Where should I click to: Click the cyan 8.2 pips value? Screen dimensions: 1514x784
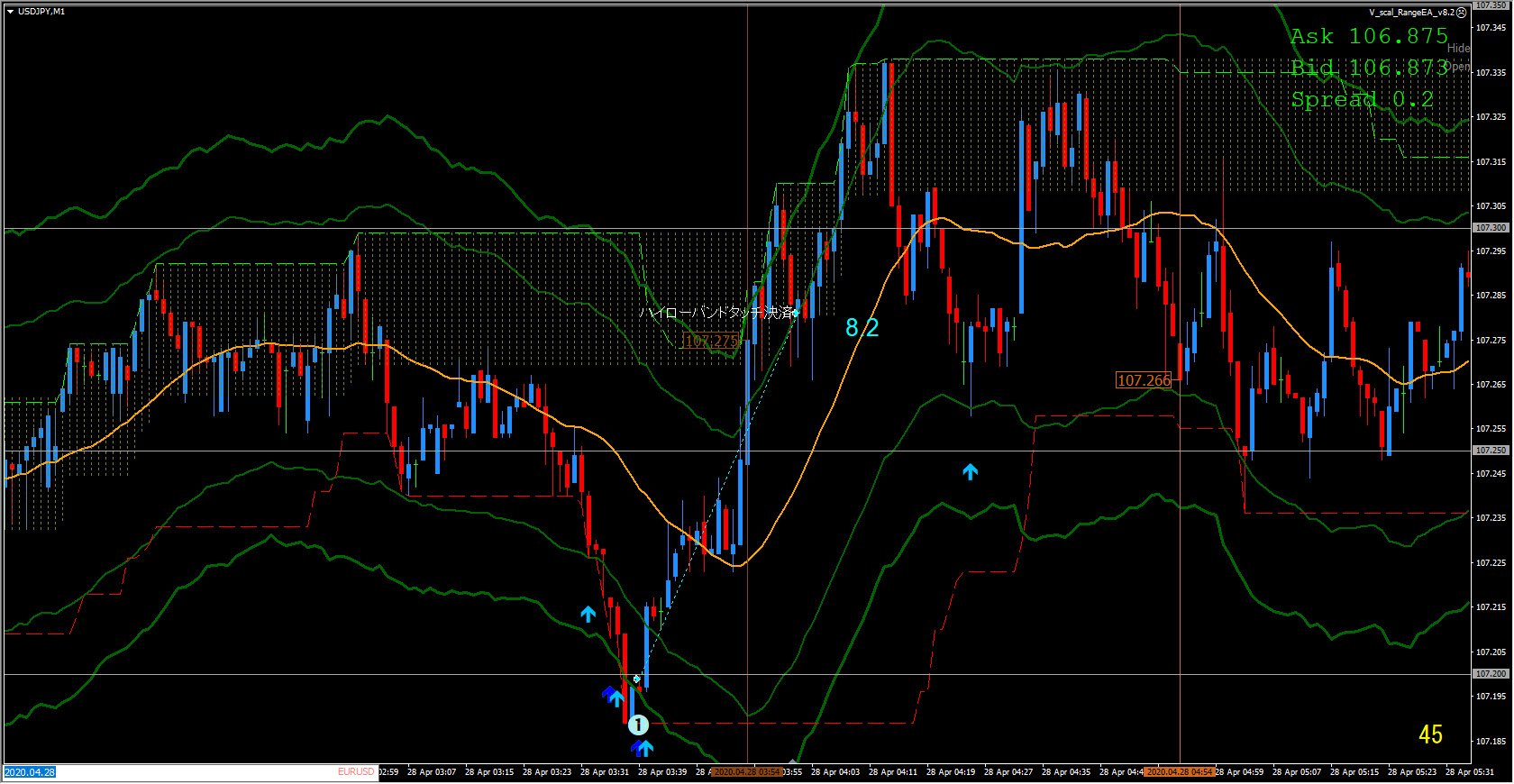pyautogui.click(x=862, y=328)
